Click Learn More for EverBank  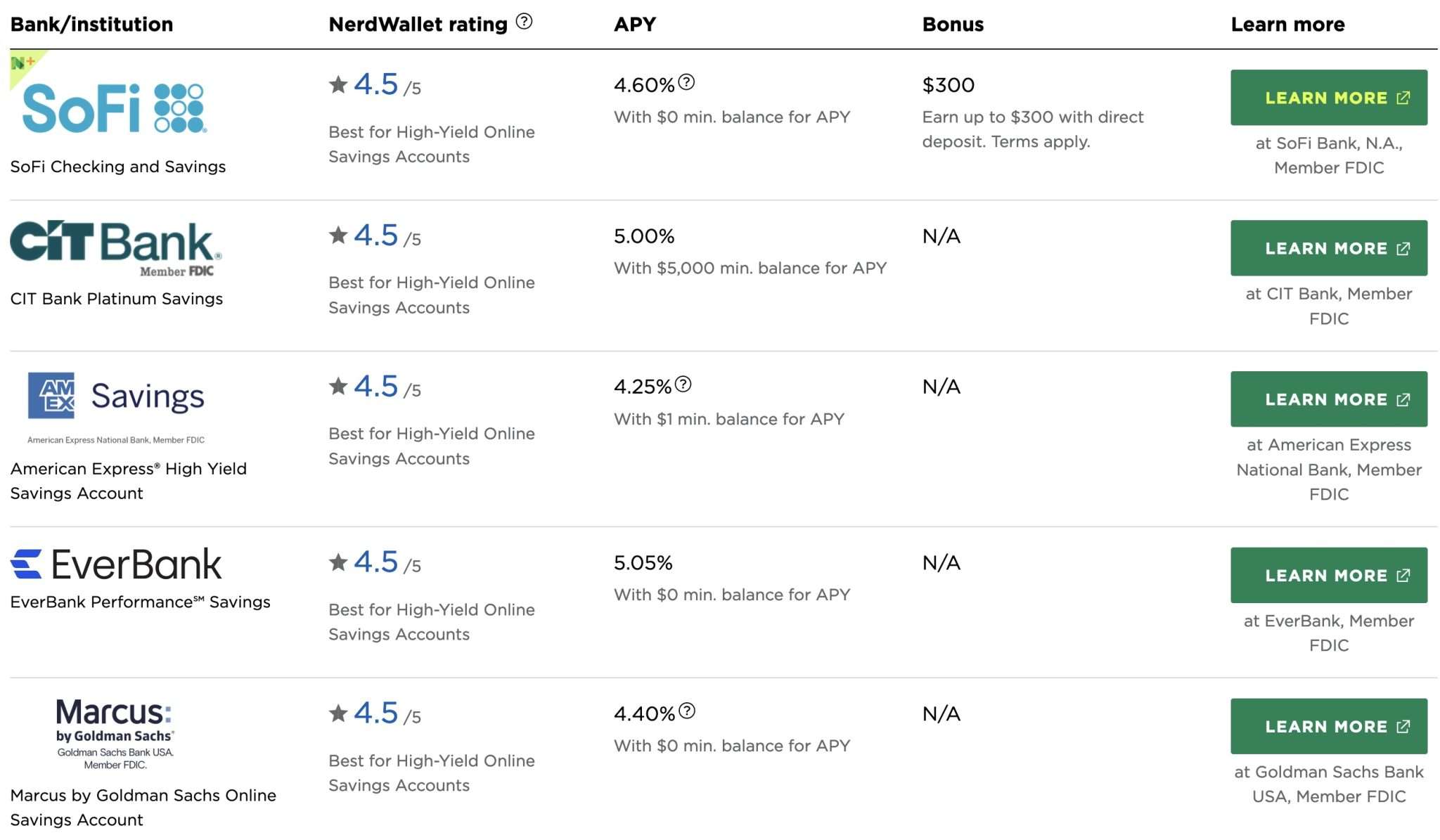coord(1328,575)
